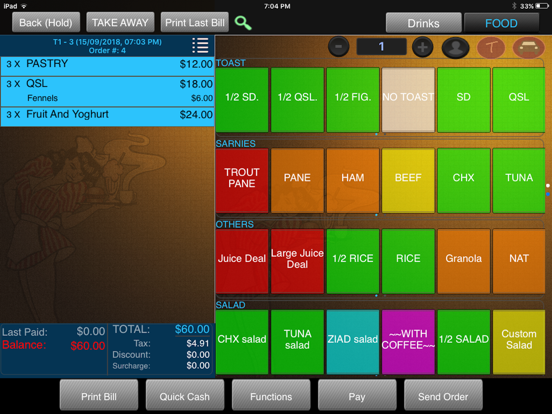Tap the Surcharge $0.00 value
552x414 pixels.
[198, 366]
